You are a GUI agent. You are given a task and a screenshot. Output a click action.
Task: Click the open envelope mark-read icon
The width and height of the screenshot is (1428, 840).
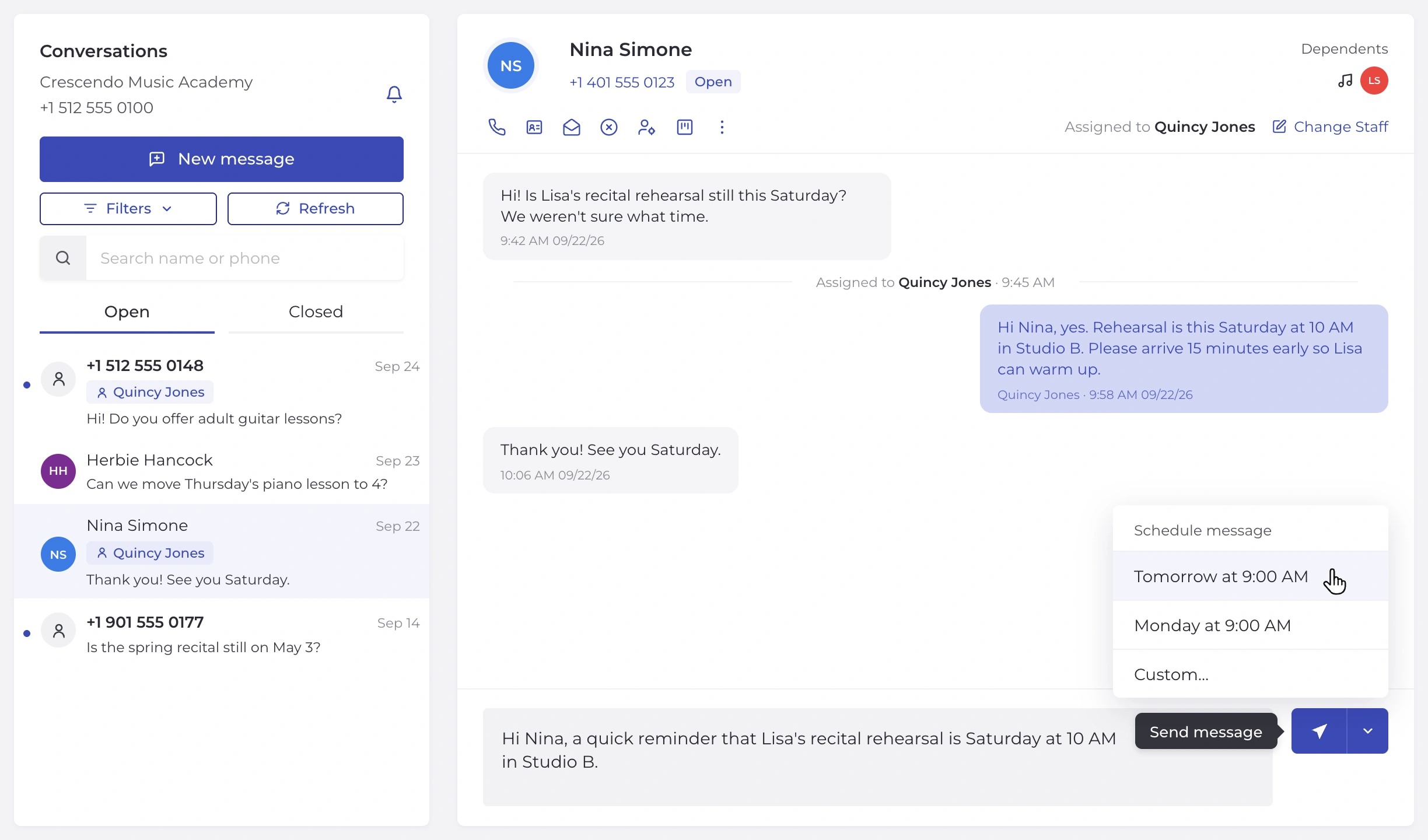coord(572,127)
